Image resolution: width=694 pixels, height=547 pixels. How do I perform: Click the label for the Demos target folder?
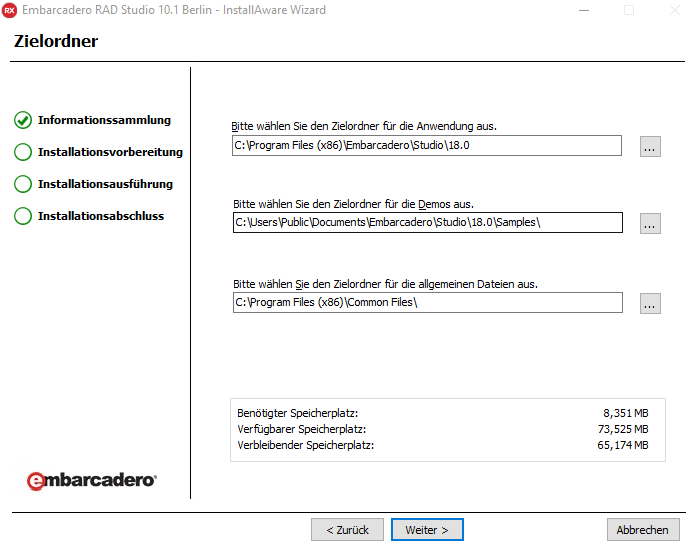[x=353, y=204]
